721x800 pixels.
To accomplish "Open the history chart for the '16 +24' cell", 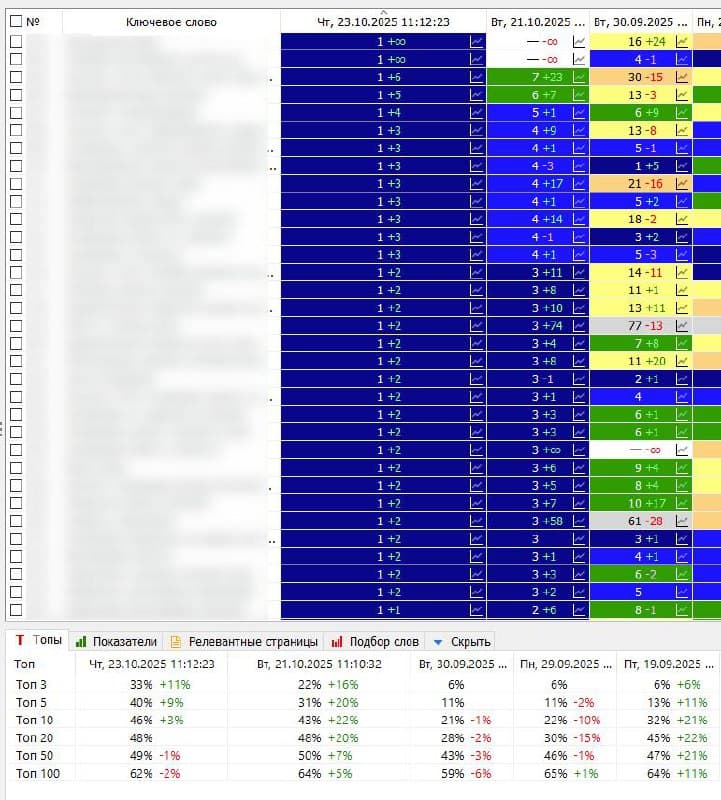I will pos(682,42).
